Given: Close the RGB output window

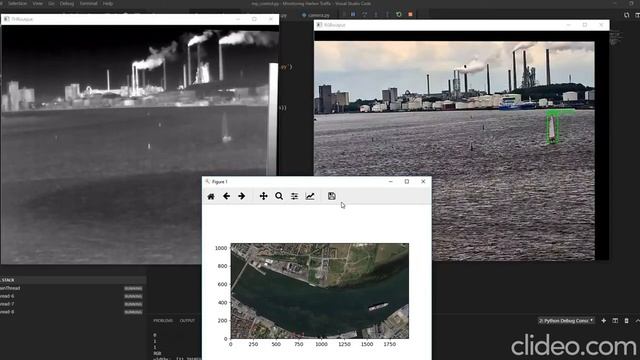Looking at the screenshot, I should pyautogui.click(x=601, y=25).
